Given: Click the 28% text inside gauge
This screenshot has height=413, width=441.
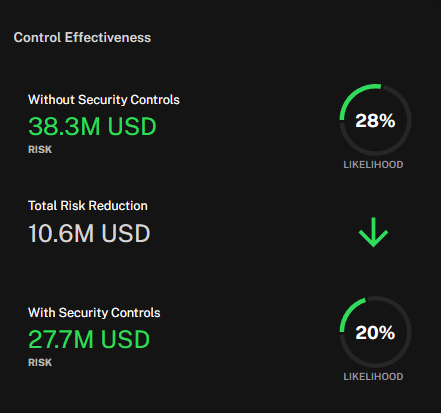Looking at the screenshot, I should pos(375,120).
